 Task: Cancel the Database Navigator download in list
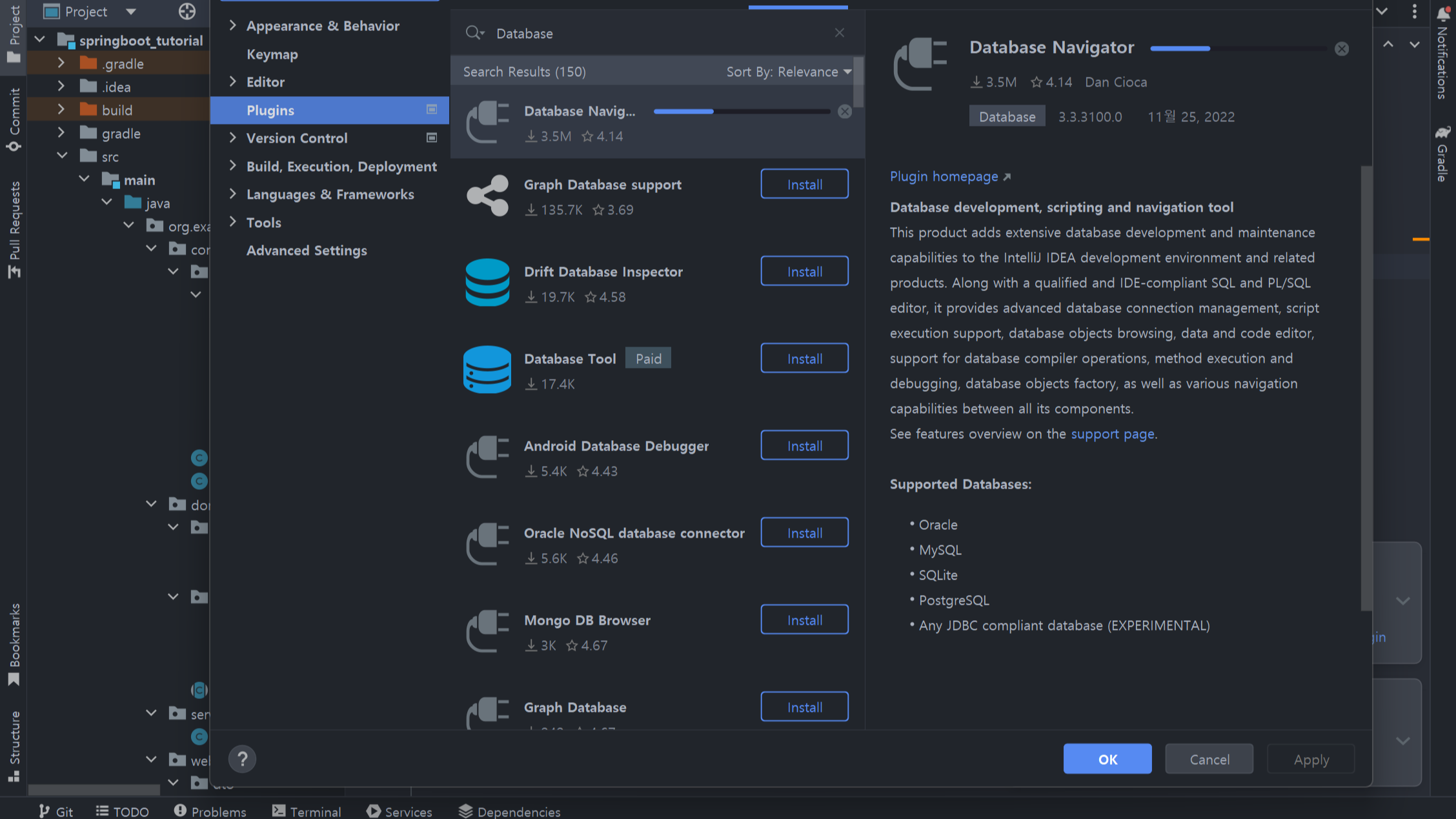click(x=844, y=112)
